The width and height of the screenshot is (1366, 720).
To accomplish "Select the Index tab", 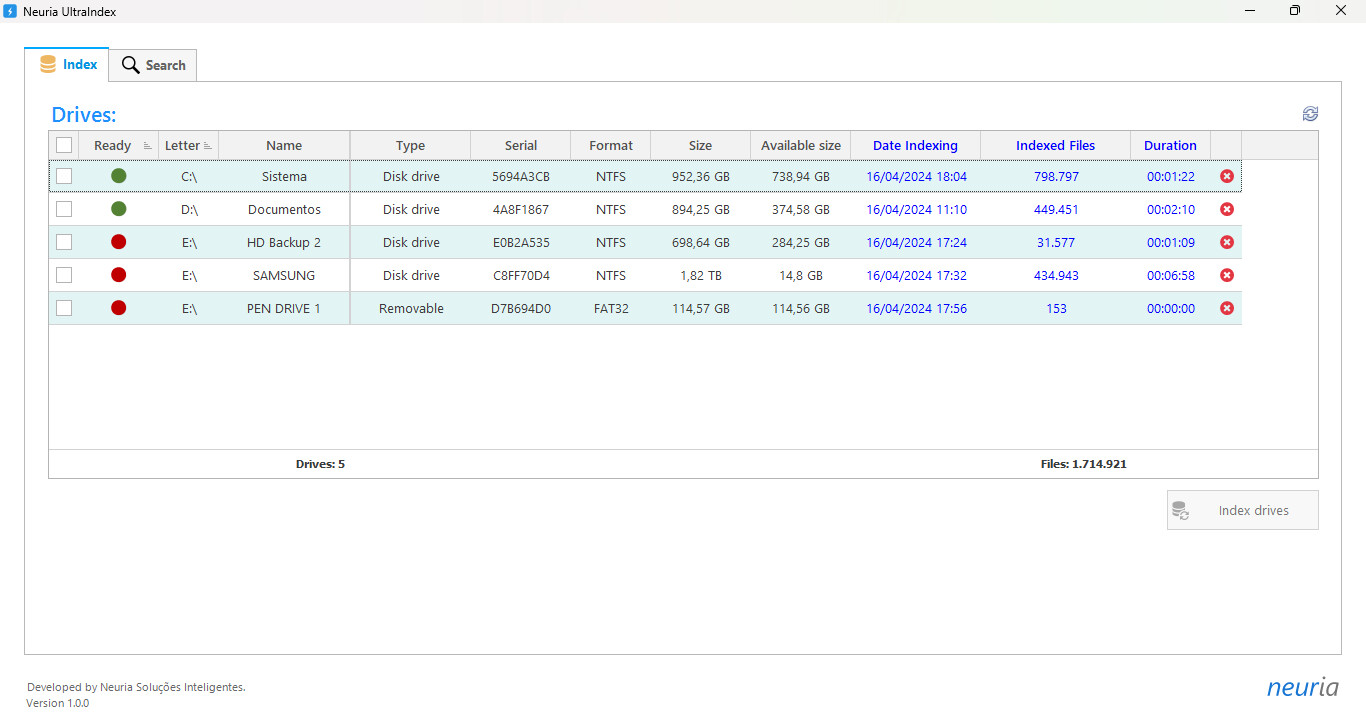I will pyautogui.click(x=67, y=63).
